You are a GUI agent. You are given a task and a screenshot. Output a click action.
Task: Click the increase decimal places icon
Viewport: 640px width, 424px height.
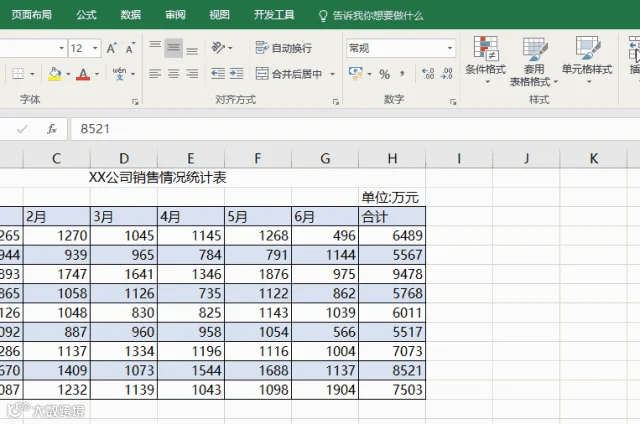428,74
